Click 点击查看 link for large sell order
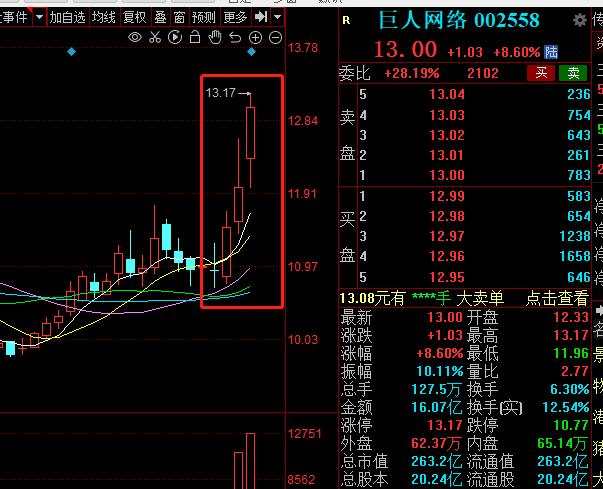This screenshot has height=489, width=603. point(558,298)
